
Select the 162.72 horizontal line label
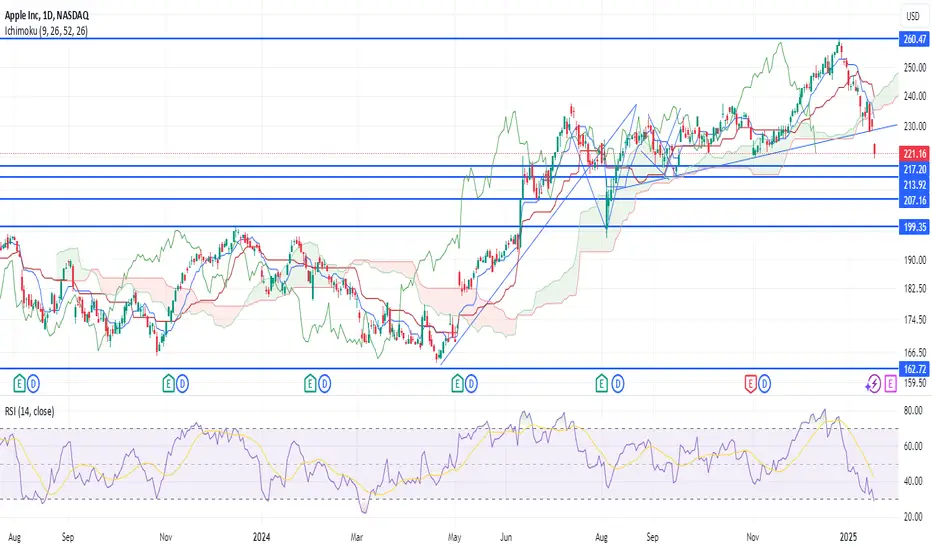tap(914, 369)
